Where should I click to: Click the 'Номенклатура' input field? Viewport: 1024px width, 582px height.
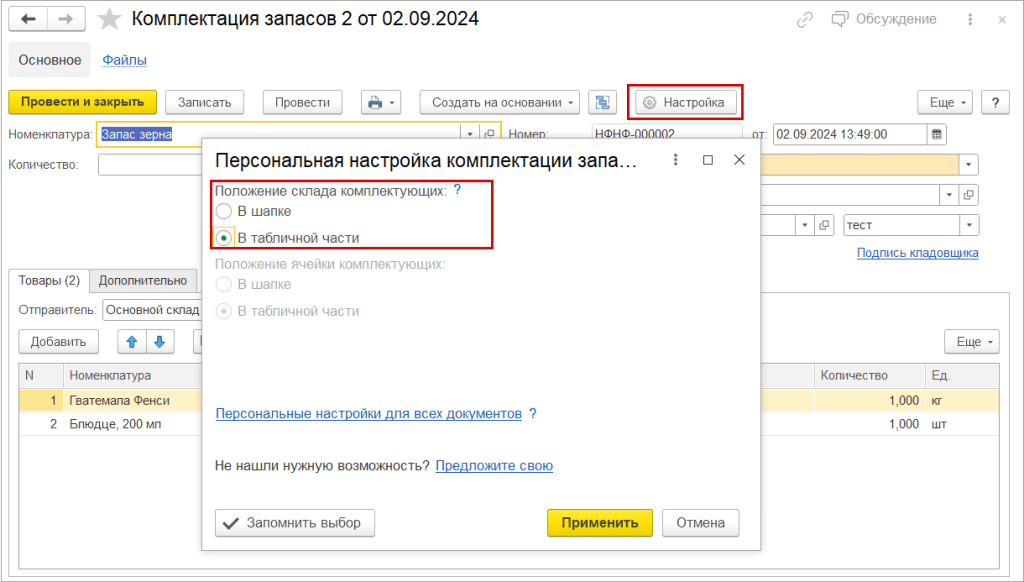click(278, 134)
